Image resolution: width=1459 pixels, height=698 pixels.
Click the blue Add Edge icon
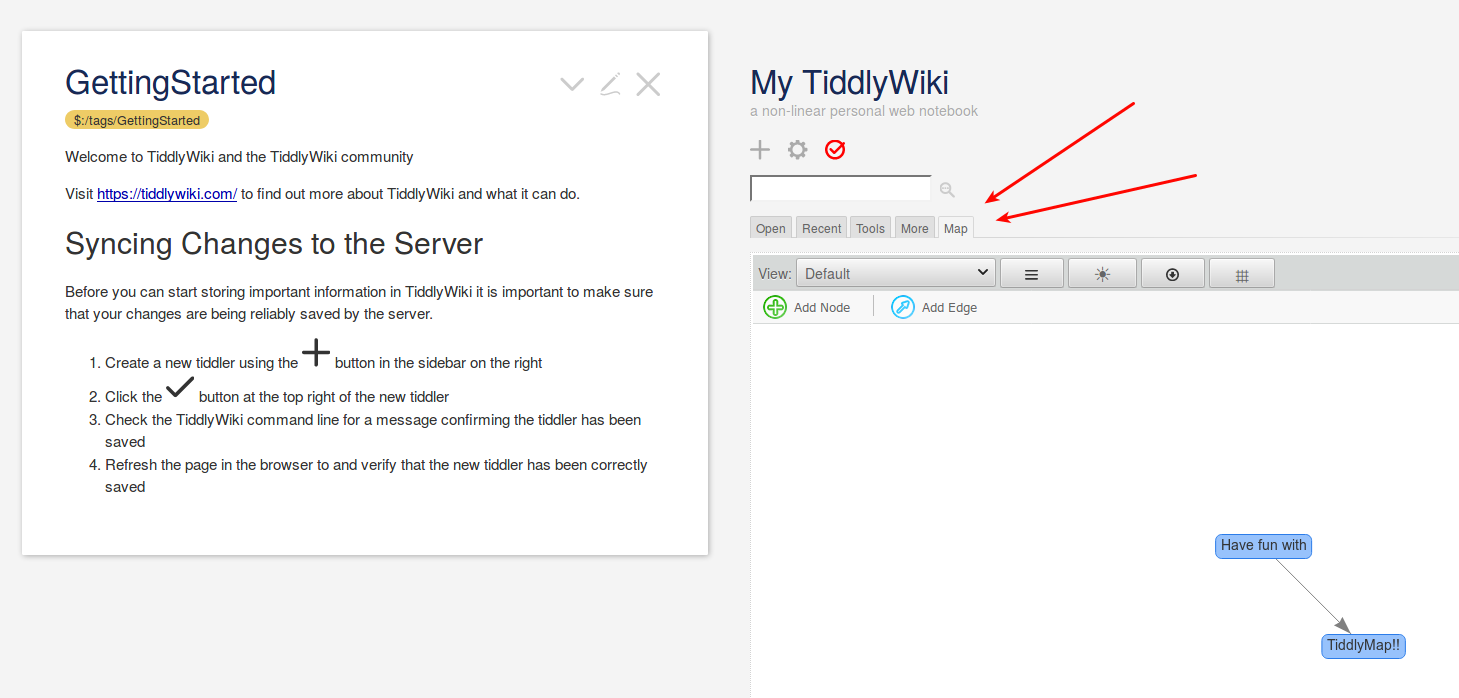click(903, 307)
